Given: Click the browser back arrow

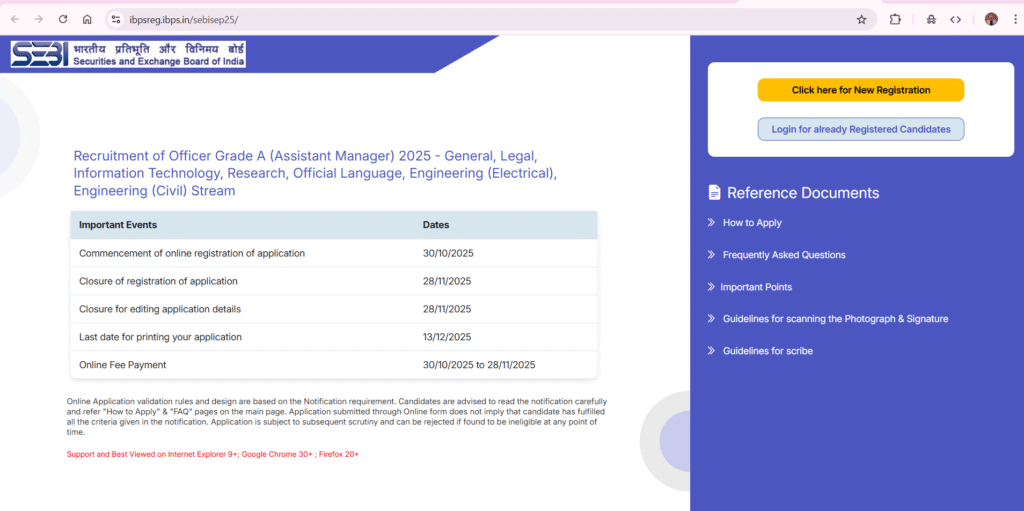Looking at the screenshot, I should (x=14, y=19).
